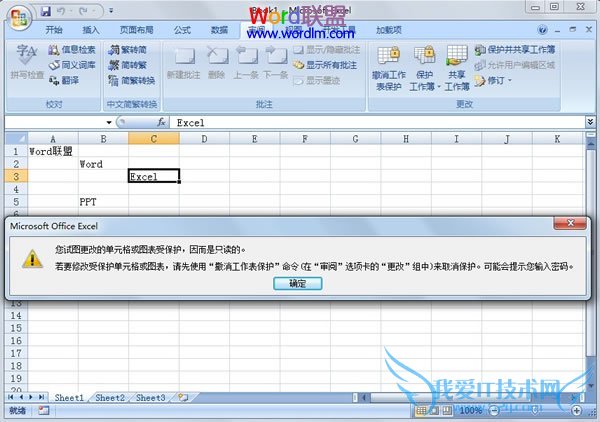This screenshot has width=600, height=422.
Task: Expand the formula bar chevron
Action: (x=590, y=122)
